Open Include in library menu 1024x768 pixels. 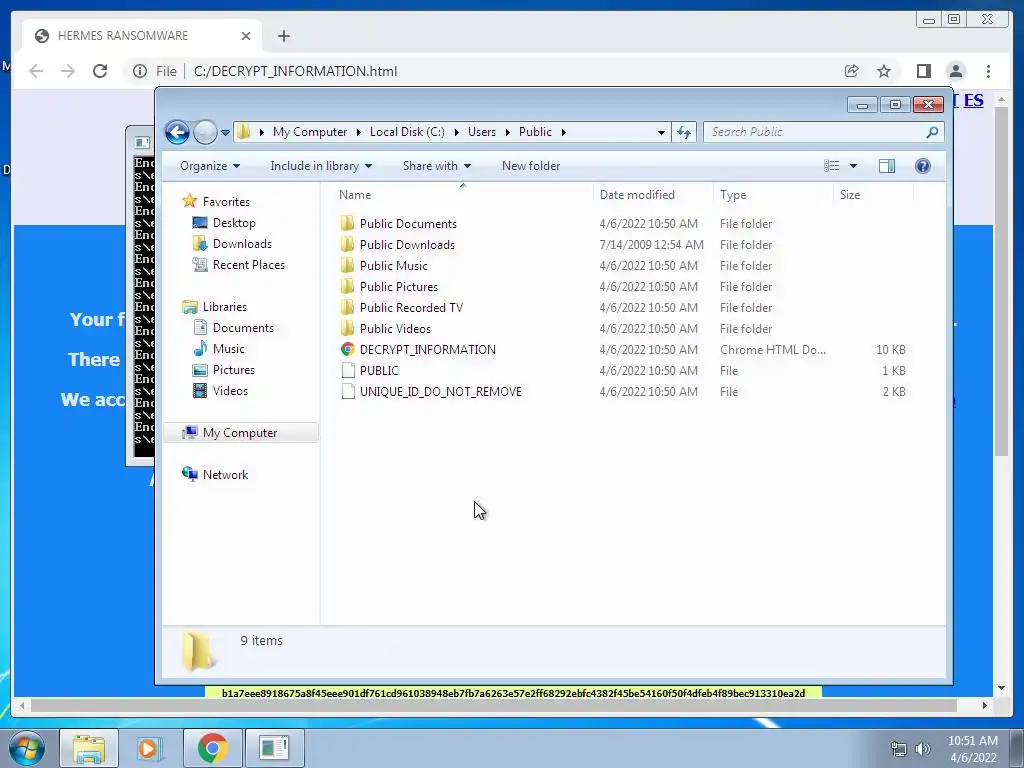click(x=321, y=166)
